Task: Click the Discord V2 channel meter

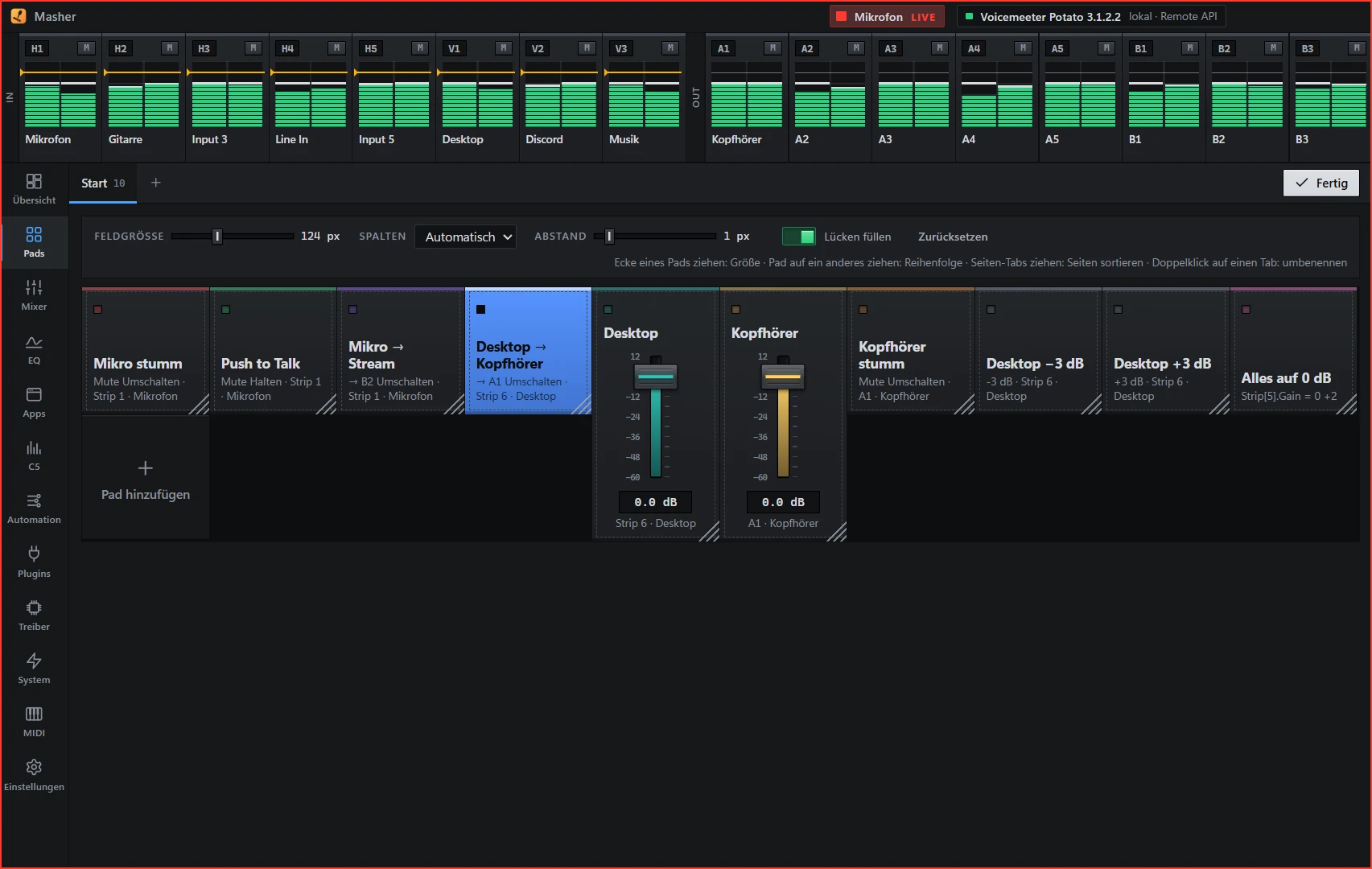Action: coord(561,95)
